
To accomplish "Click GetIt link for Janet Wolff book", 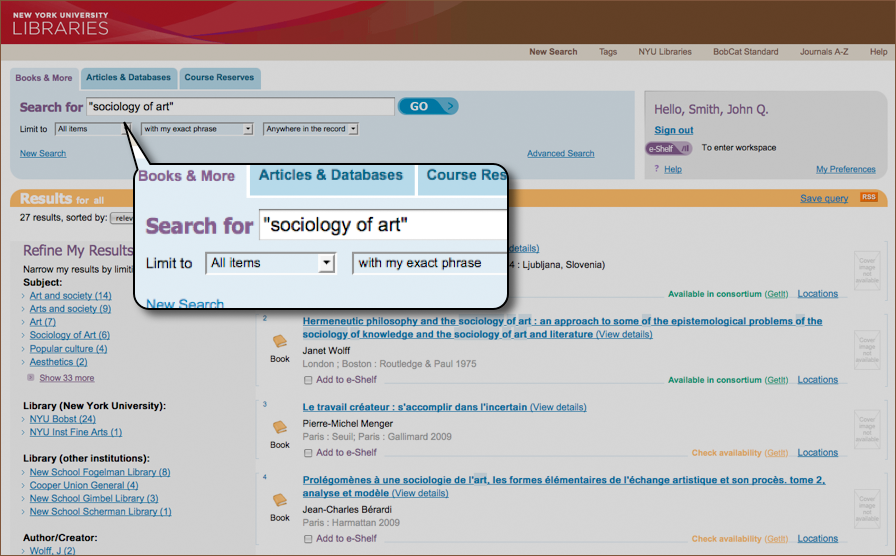I will click(x=776, y=380).
